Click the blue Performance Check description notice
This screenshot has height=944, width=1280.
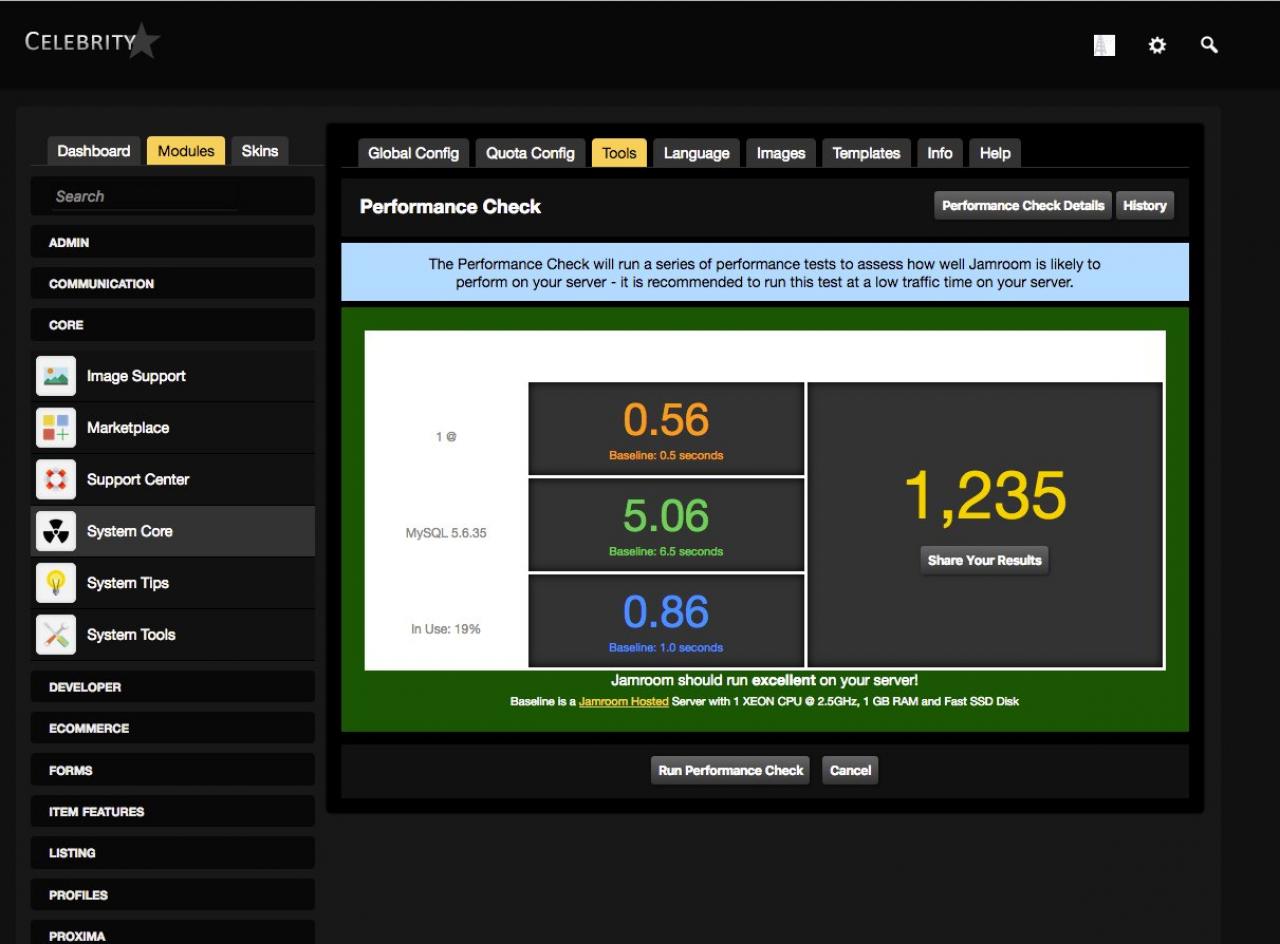[x=765, y=272]
